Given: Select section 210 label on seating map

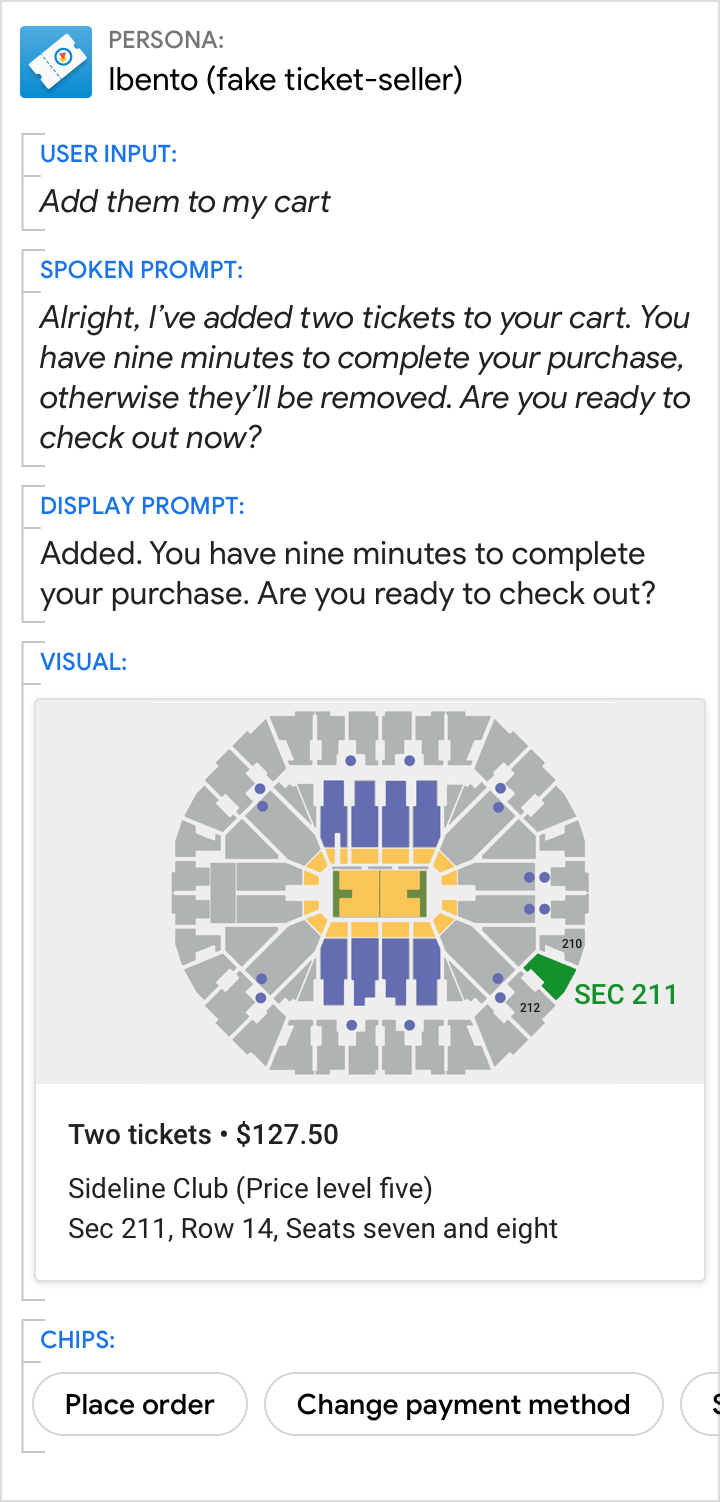Looking at the screenshot, I should (x=572, y=943).
